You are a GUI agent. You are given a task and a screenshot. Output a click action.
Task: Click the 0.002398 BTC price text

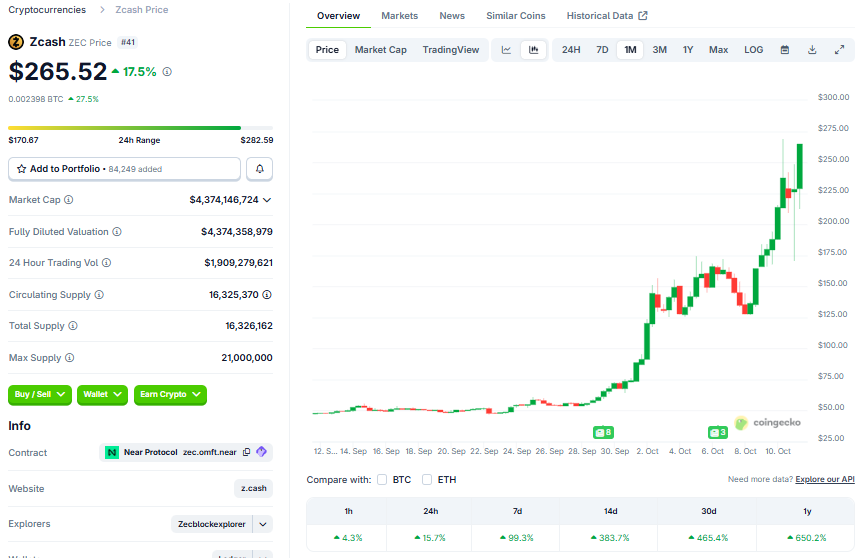(x=36, y=99)
